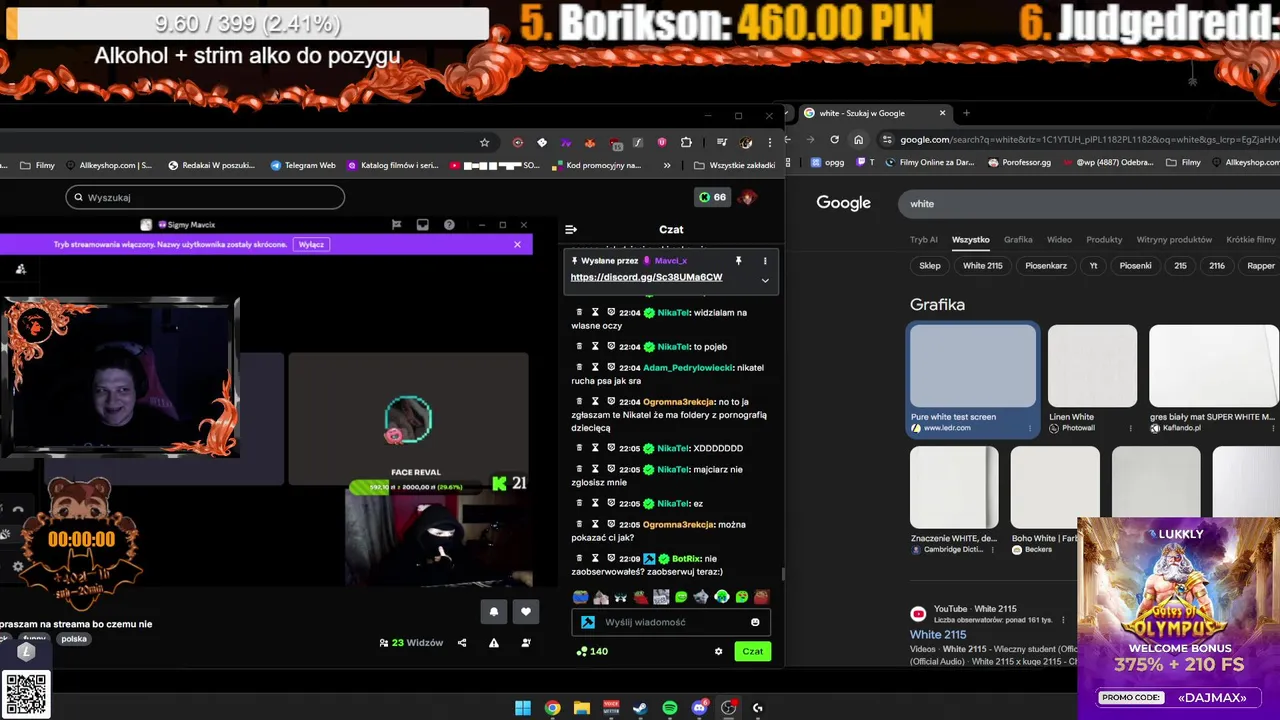Open the Katalog filmów i seri... bookmark
The image size is (1280, 720).
tap(392, 165)
